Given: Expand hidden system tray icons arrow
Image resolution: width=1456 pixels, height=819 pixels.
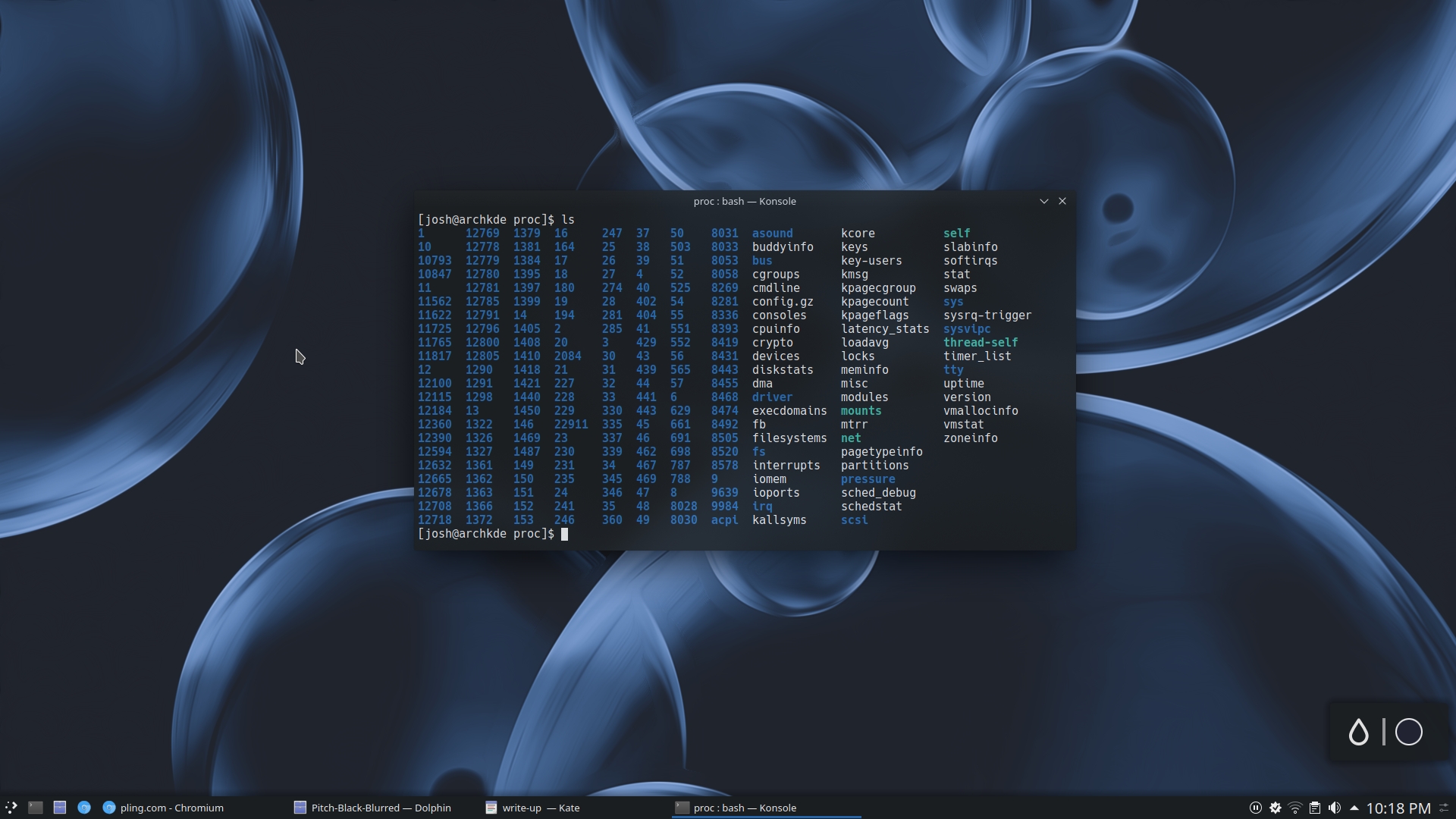Looking at the screenshot, I should (x=1354, y=808).
